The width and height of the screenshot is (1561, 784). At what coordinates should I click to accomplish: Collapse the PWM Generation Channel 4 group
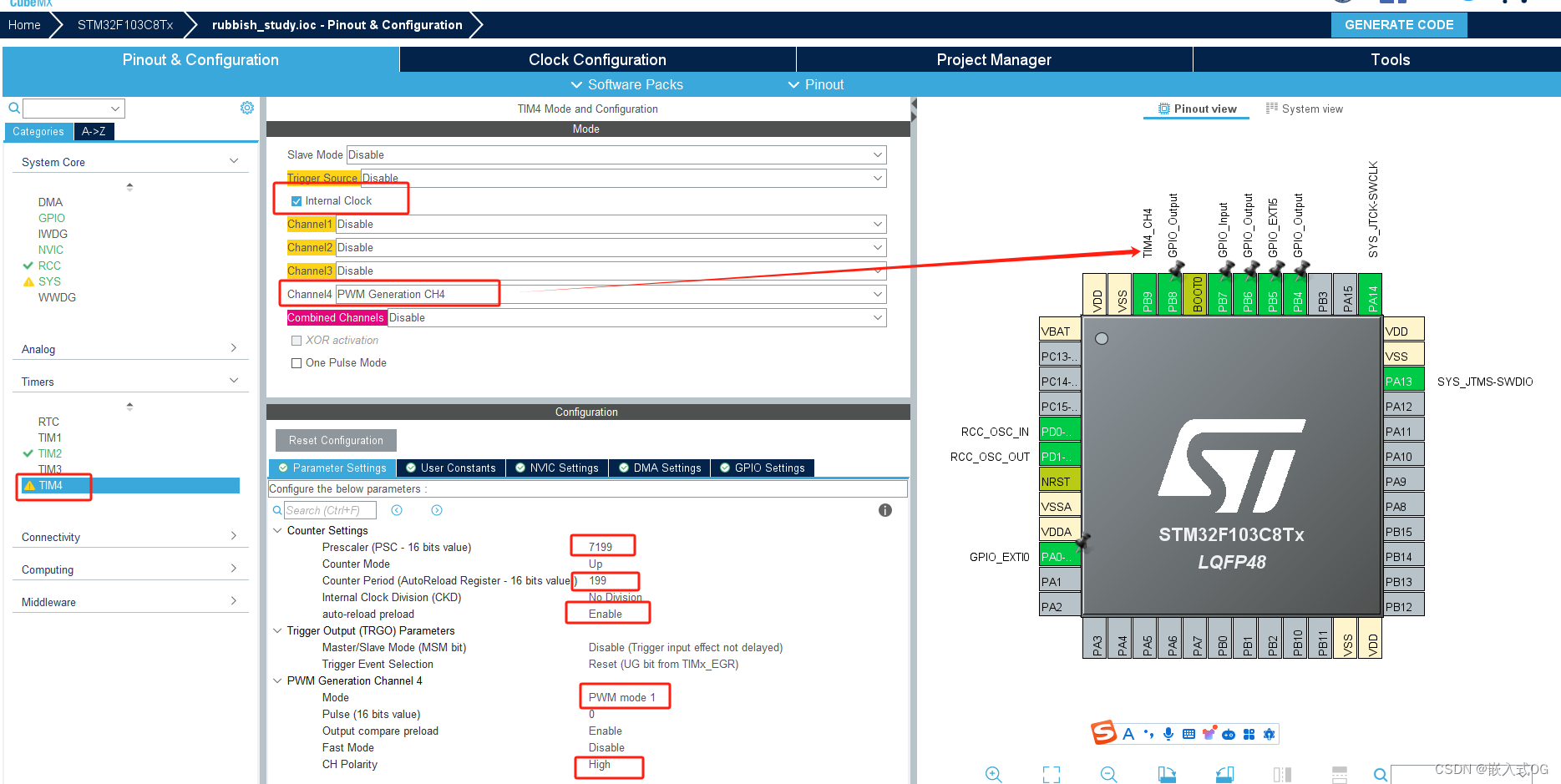(277, 680)
